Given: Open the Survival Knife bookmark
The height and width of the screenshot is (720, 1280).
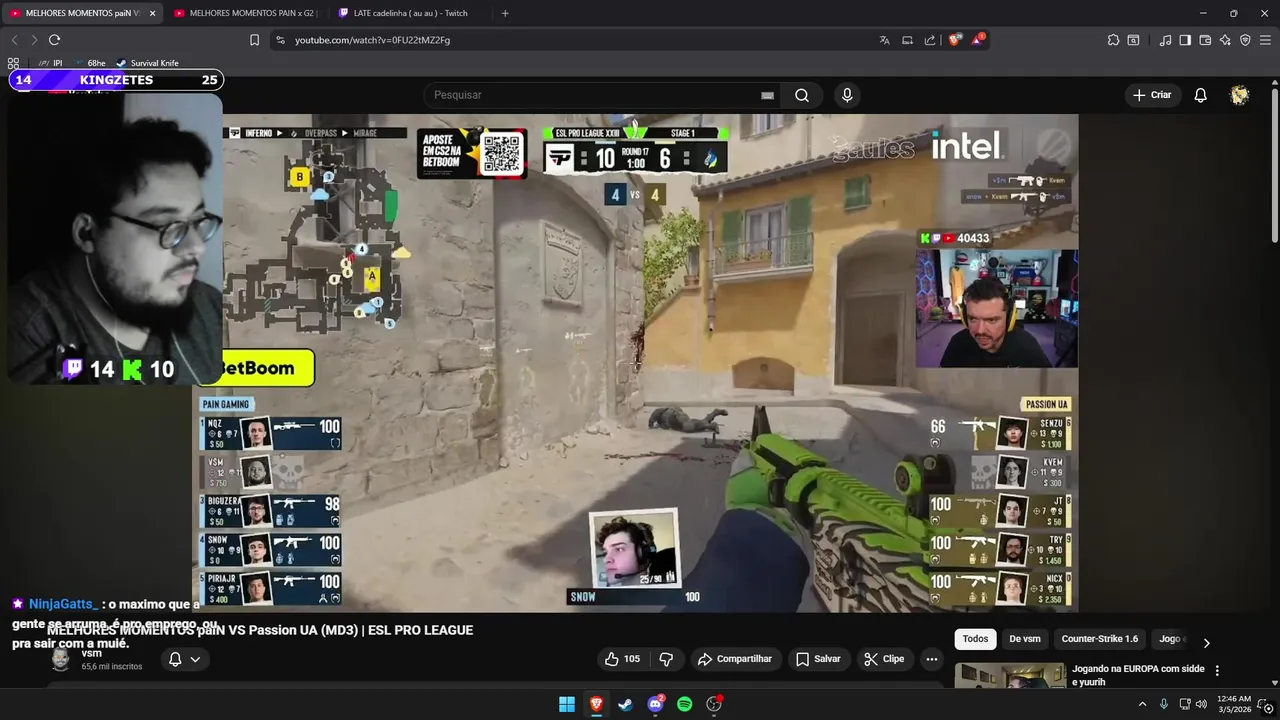Looking at the screenshot, I should (x=147, y=63).
